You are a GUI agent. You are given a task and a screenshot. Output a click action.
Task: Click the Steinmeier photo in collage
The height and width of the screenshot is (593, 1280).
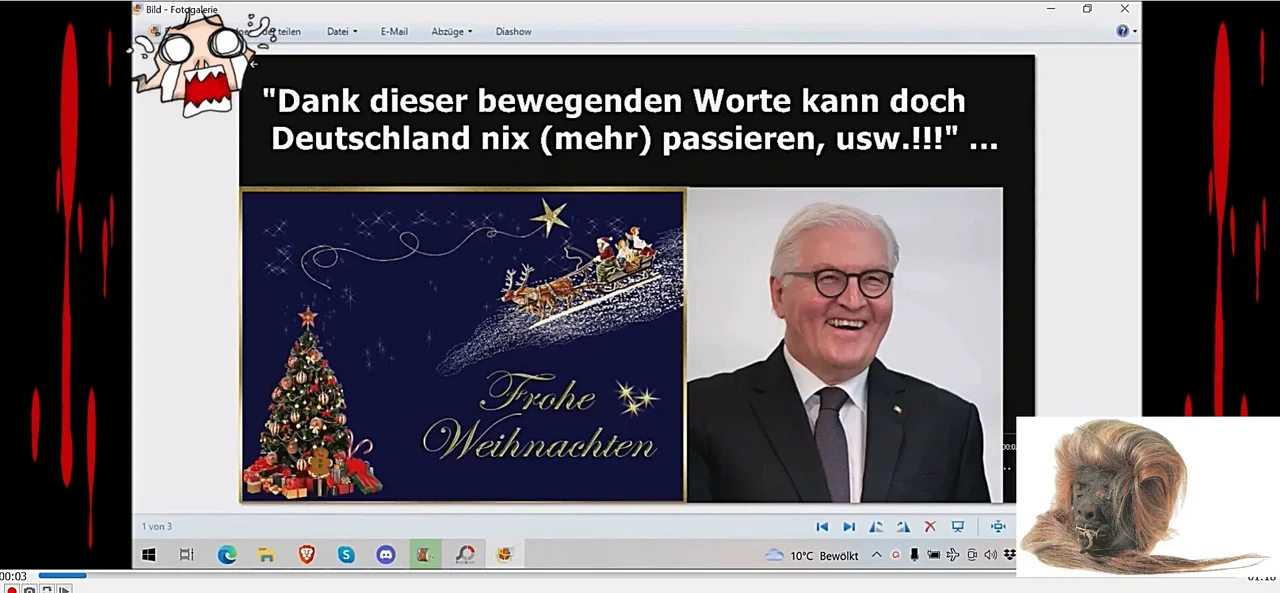pyautogui.click(x=844, y=345)
